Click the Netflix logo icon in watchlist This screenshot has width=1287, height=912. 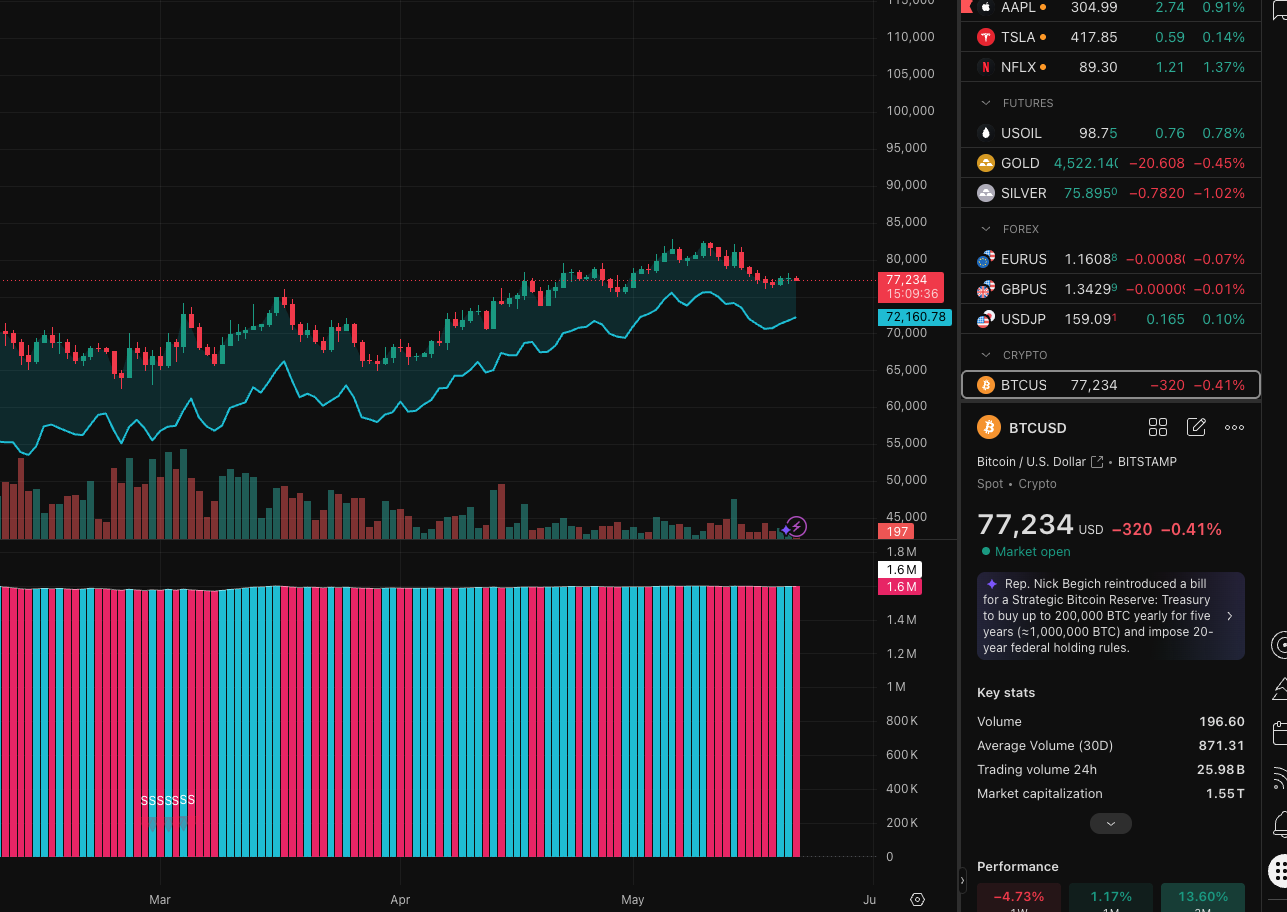click(985, 67)
